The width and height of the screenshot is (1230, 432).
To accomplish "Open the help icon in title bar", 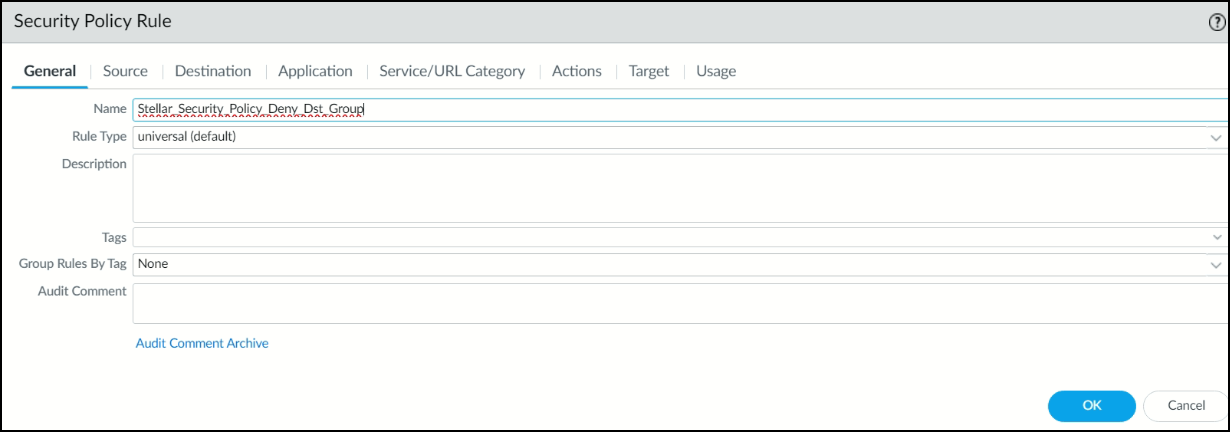I will [x=1217, y=22].
